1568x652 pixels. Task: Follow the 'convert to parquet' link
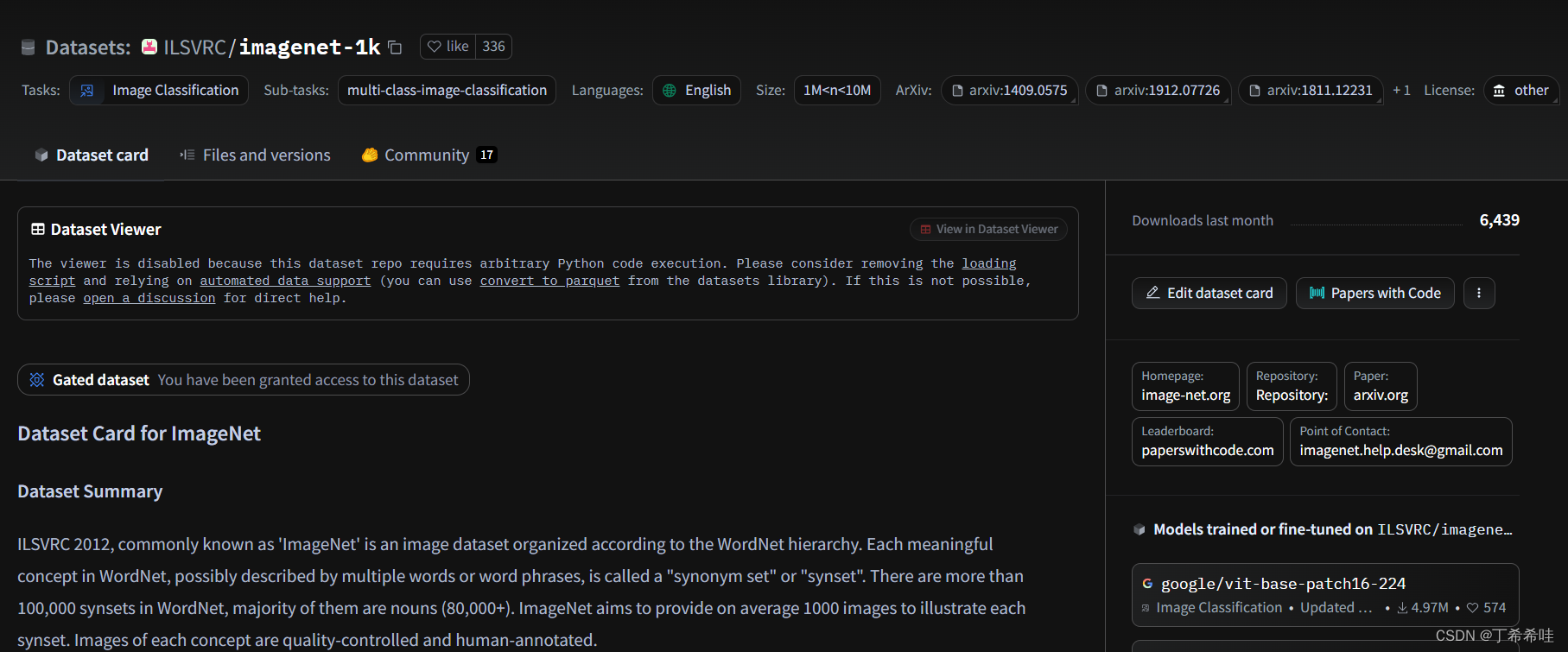[x=549, y=282]
